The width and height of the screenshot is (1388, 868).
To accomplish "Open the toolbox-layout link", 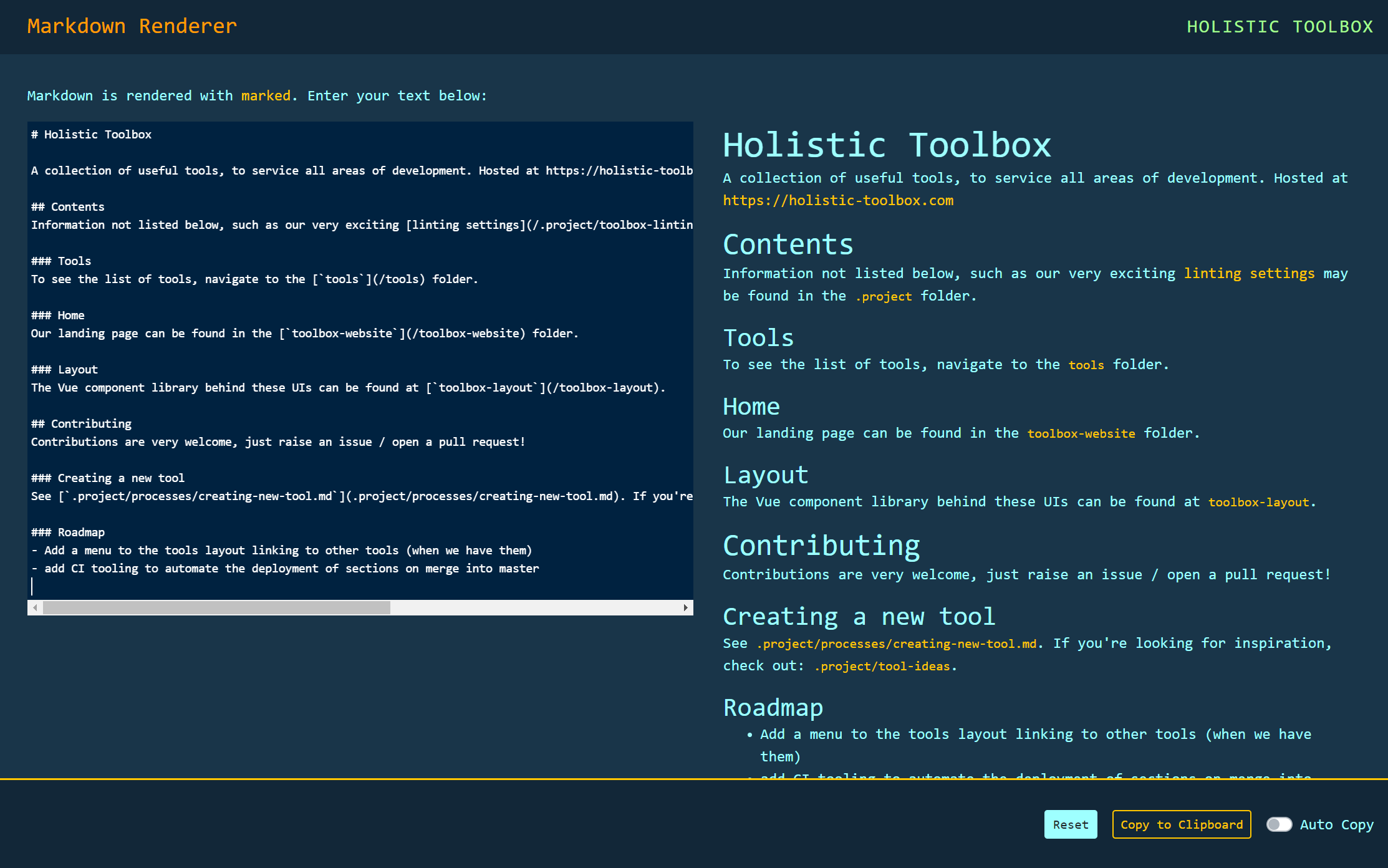I will click(1258, 502).
